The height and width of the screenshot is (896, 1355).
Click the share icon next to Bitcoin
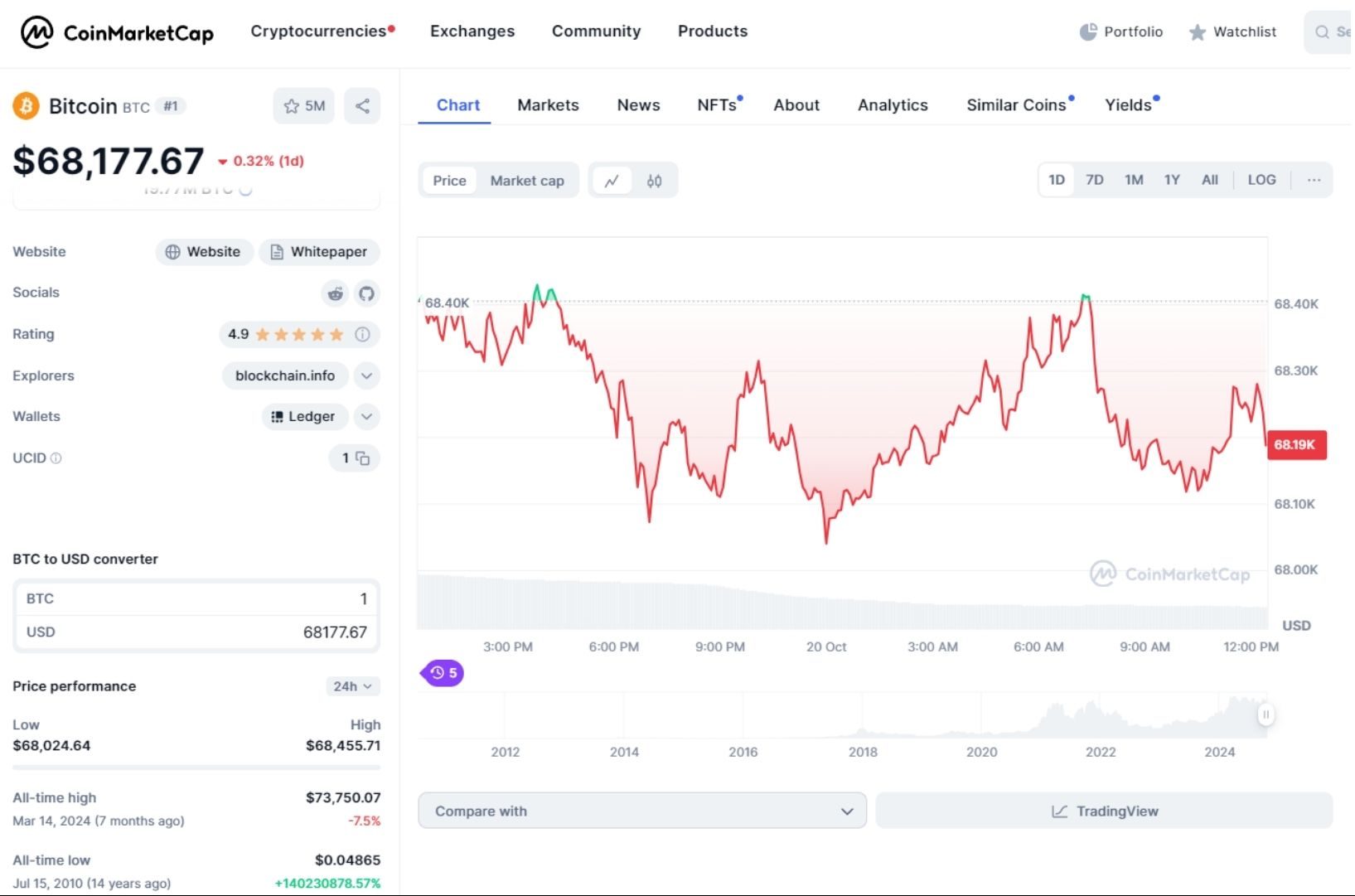coord(362,105)
